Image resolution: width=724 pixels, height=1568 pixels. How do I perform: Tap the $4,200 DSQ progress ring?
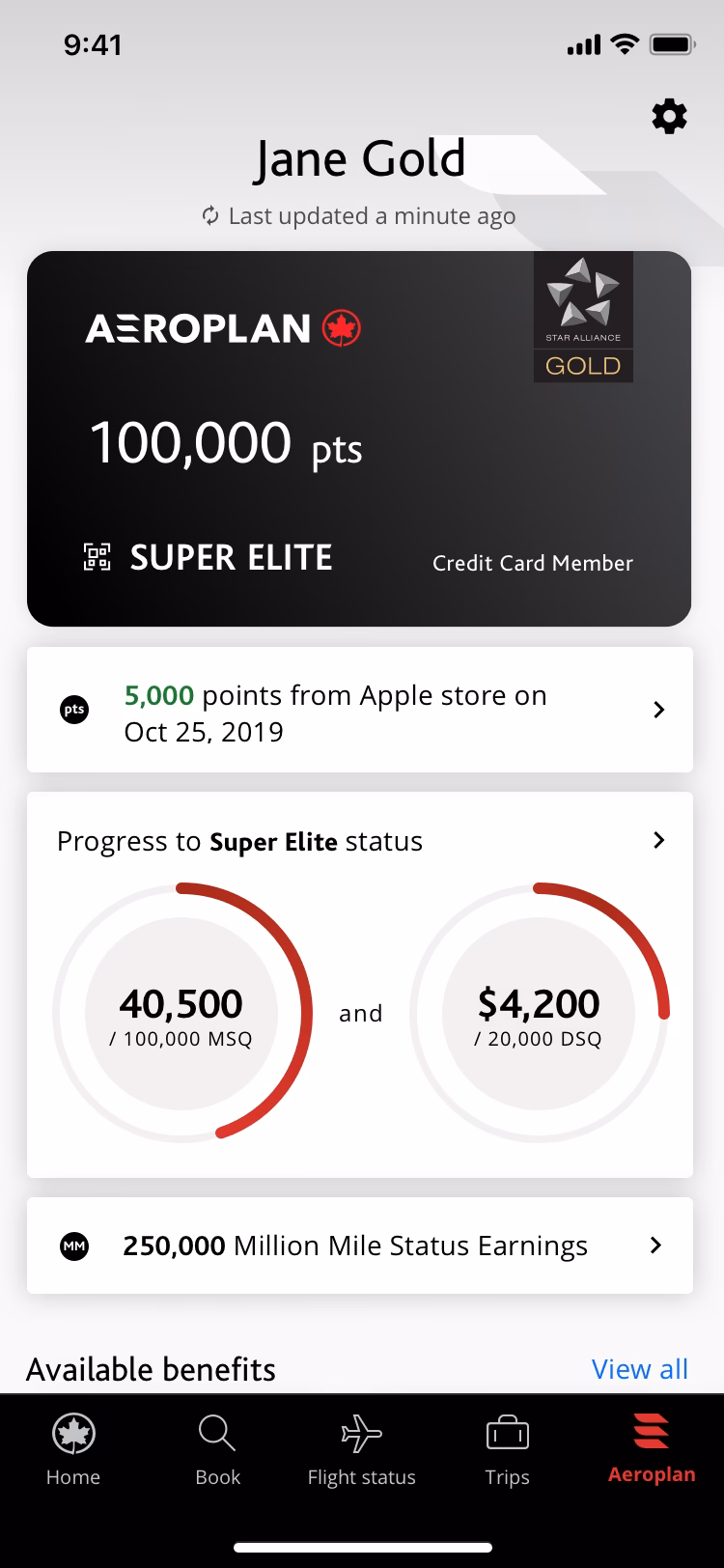539,1012
